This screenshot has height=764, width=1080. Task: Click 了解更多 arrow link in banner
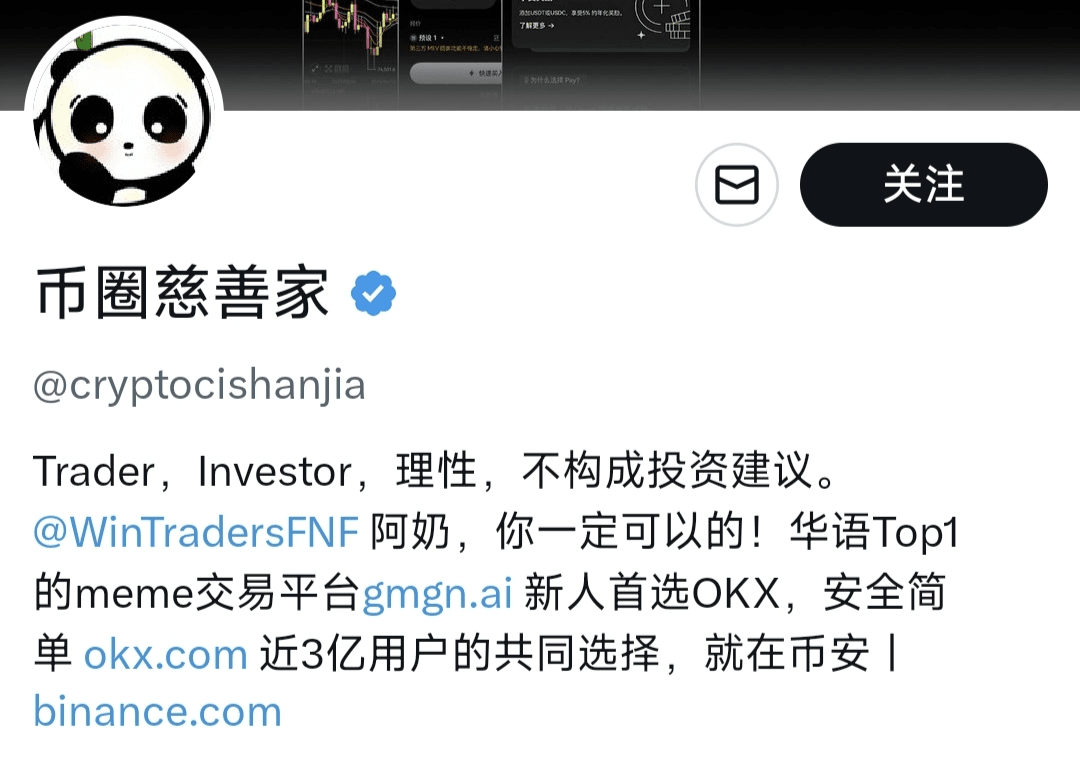[x=537, y=25]
